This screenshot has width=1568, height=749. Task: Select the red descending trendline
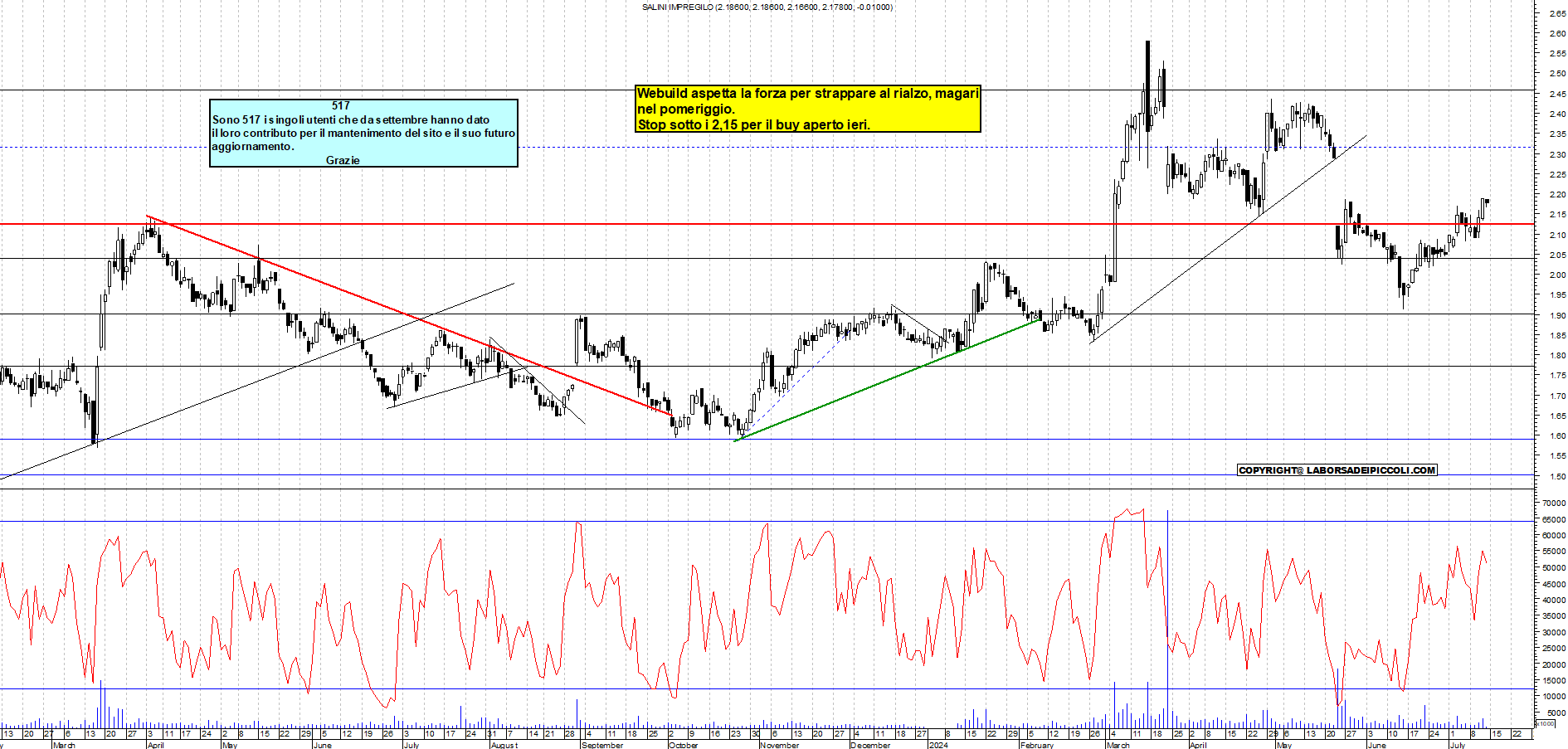pyautogui.click(x=409, y=315)
